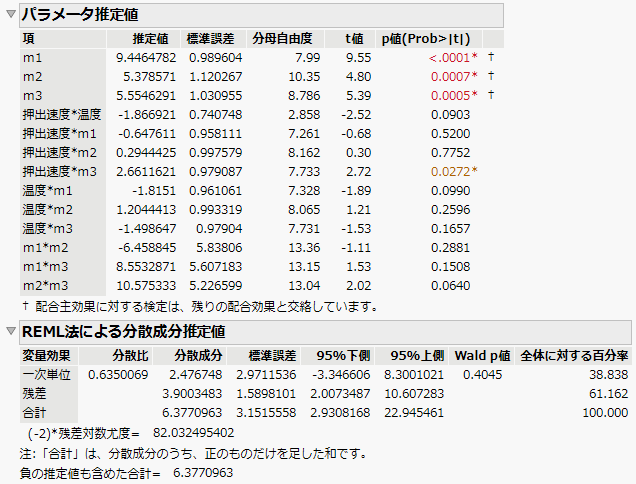Click the 合計 row label
Screen dimensions: 636x484
tap(34, 413)
